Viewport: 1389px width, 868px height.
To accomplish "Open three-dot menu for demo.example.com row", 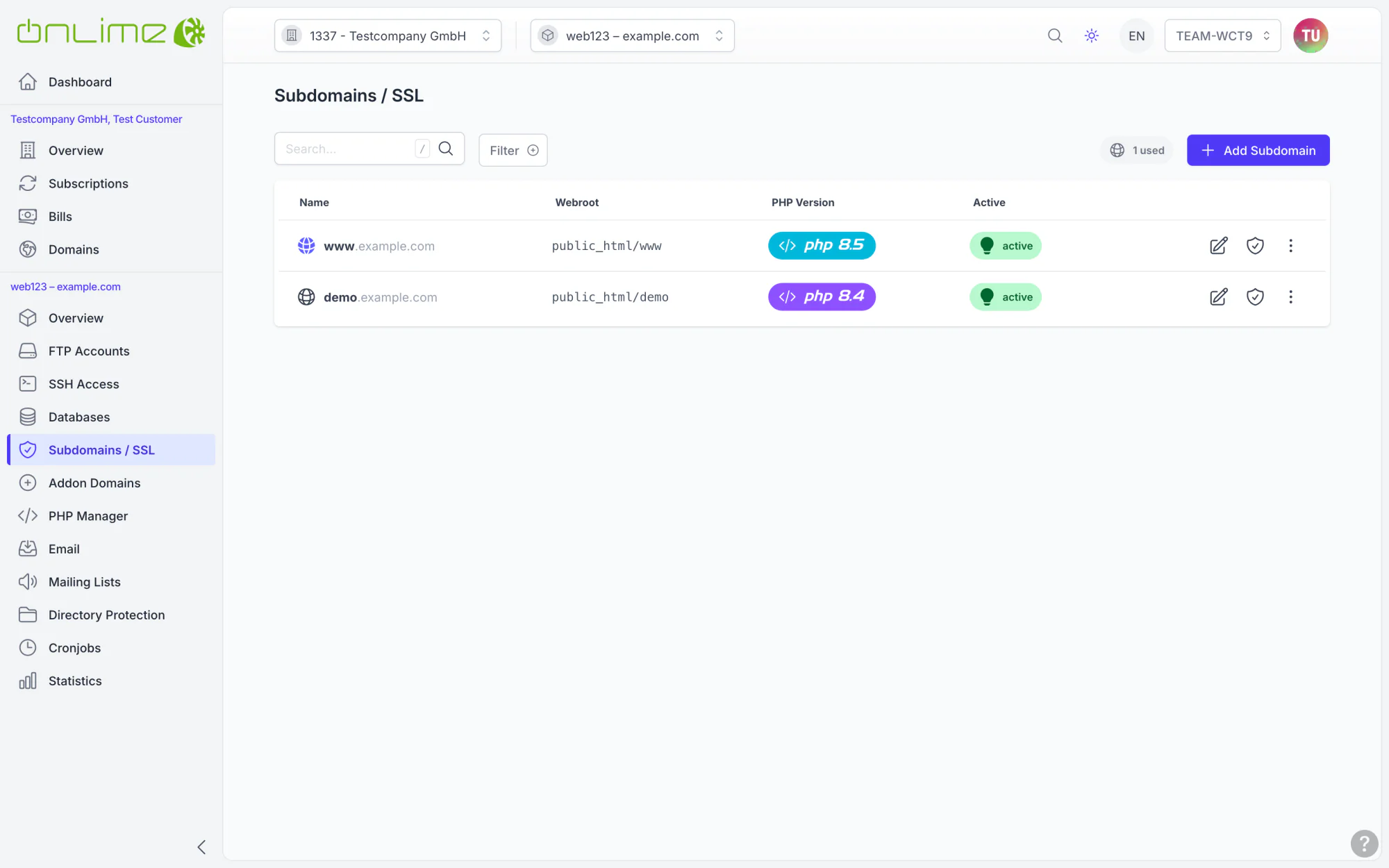I will point(1290,297).
